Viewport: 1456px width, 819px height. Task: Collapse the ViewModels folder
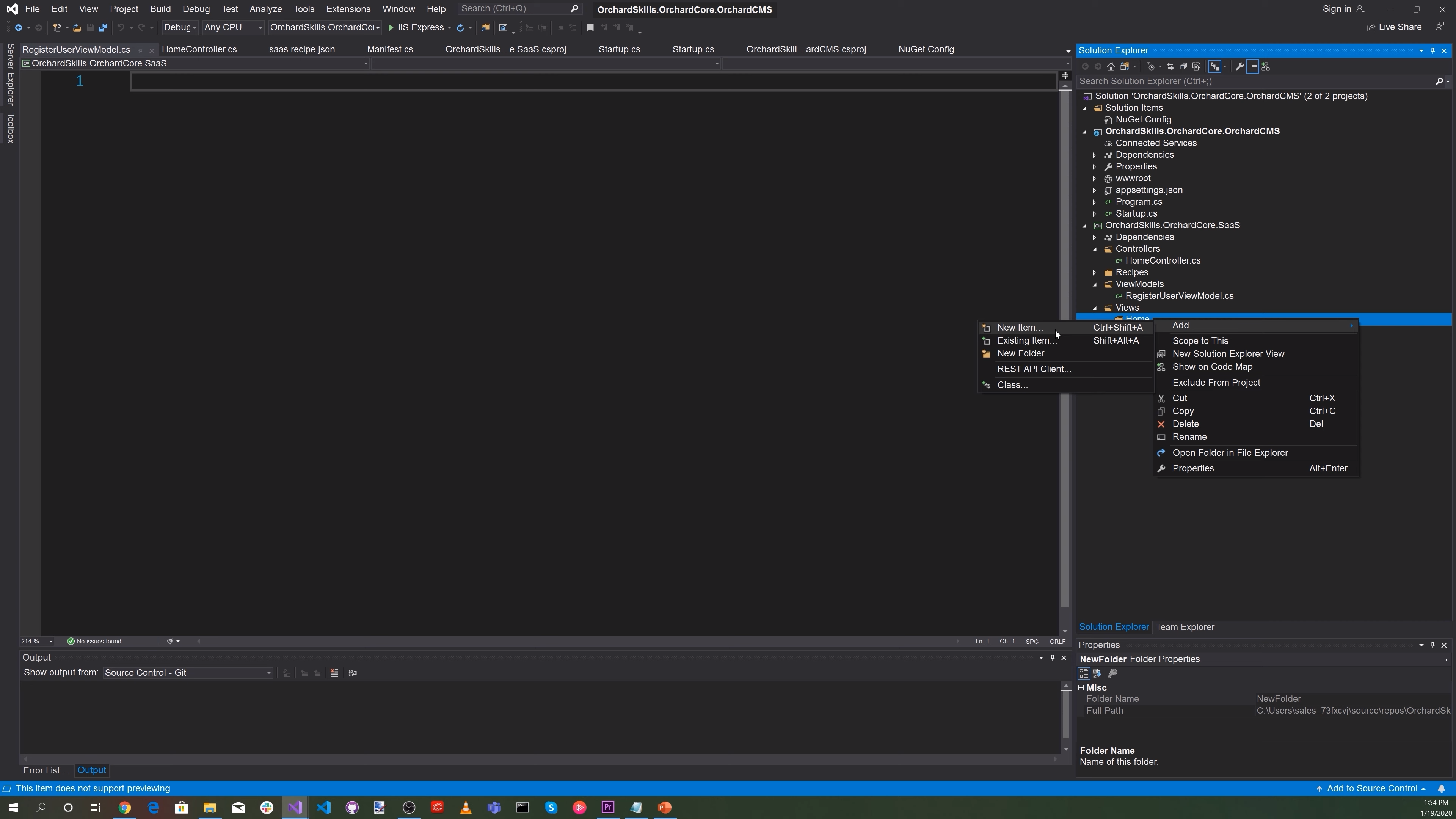pos(1094,284)
